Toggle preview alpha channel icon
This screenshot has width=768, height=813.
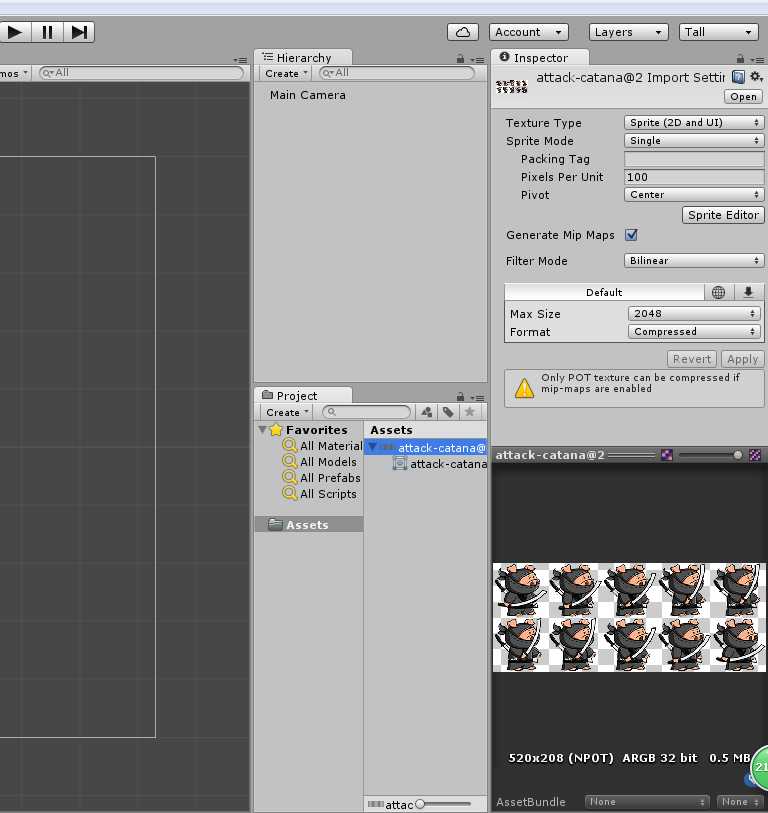click(667, 455)
